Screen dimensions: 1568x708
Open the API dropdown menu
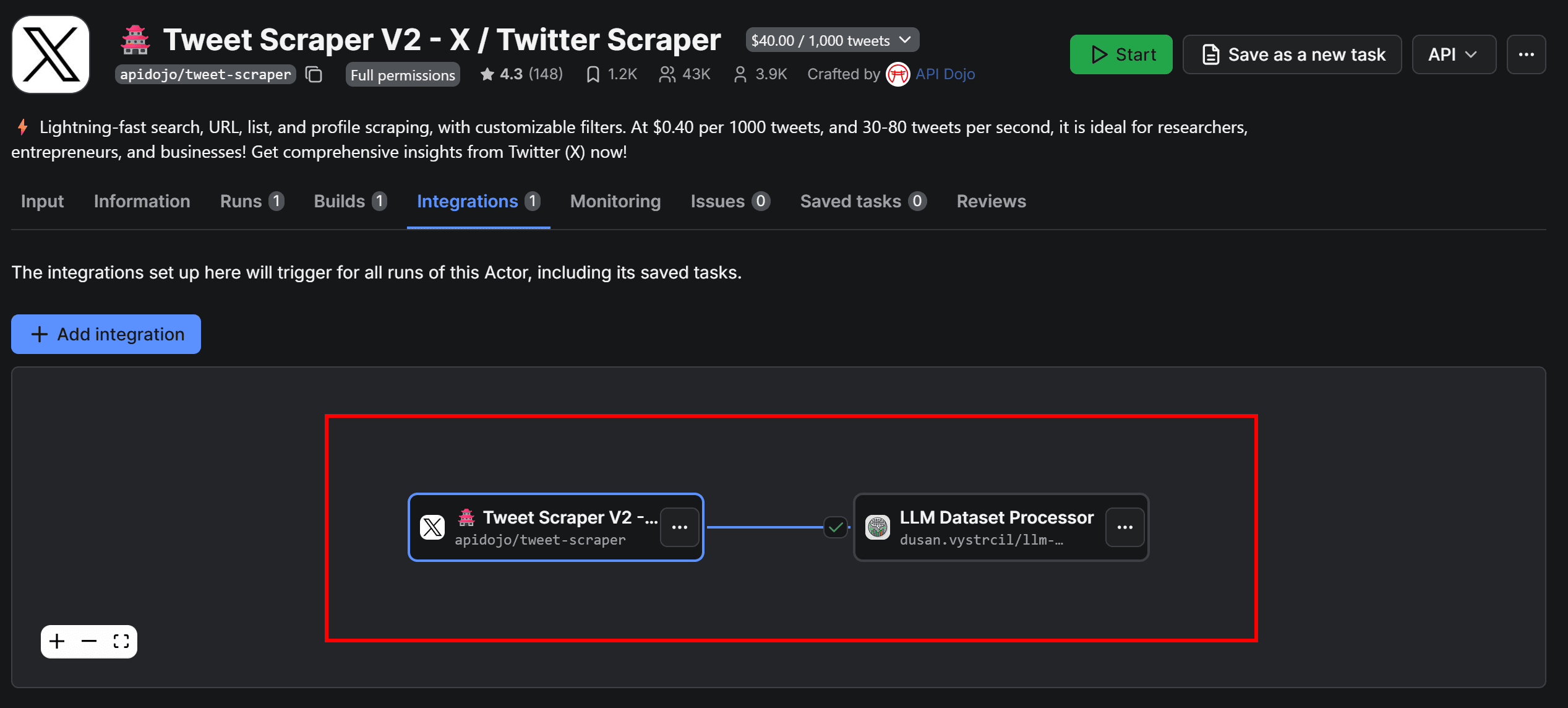coord(1453,54)
